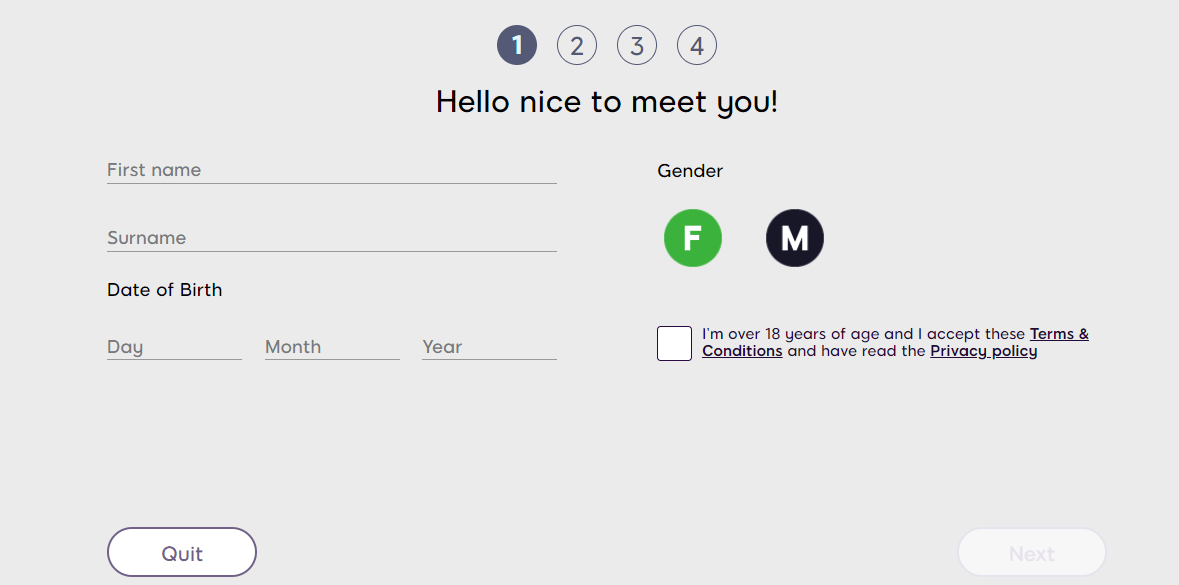Image resolution: width=1179 pixels, height=585 pixels.
Task: Click the 'Hello nice to meet you!' heading
Action: coord(607,102)
